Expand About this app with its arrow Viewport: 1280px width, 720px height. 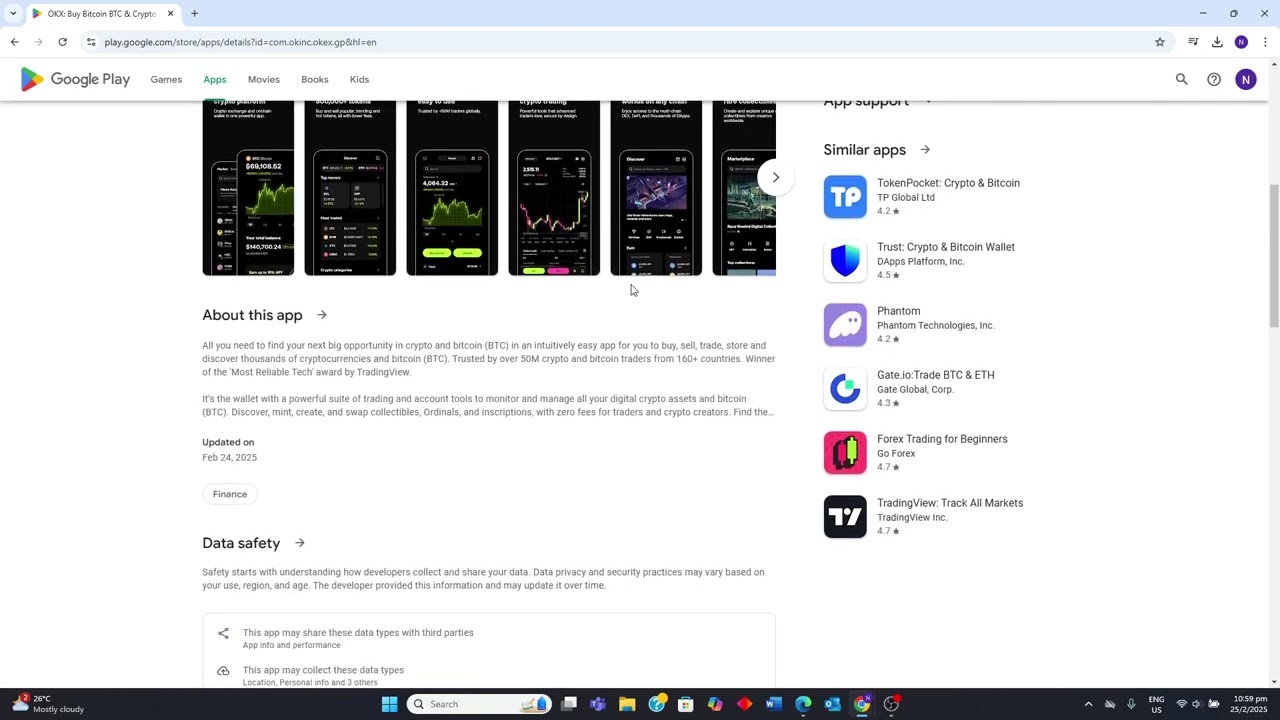click(x=322, y=315)
